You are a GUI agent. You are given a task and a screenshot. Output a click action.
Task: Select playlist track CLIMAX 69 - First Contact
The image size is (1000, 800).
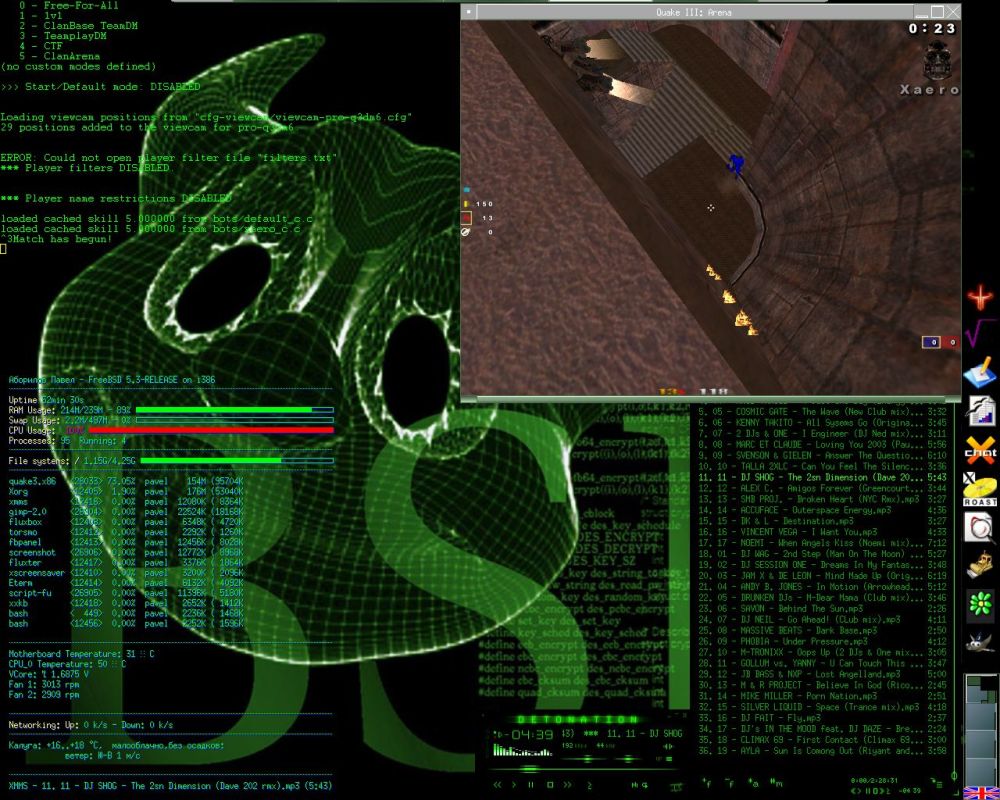tap(822, 740)
